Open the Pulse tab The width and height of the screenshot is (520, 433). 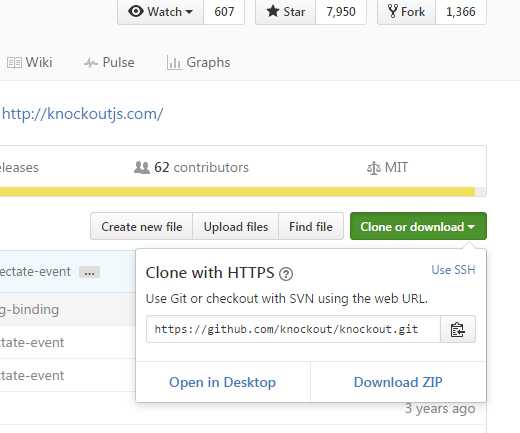(109, 62)
